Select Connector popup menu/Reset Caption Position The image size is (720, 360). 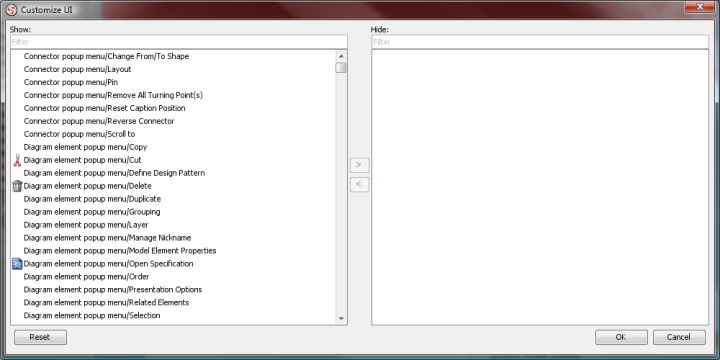[104, 108]
